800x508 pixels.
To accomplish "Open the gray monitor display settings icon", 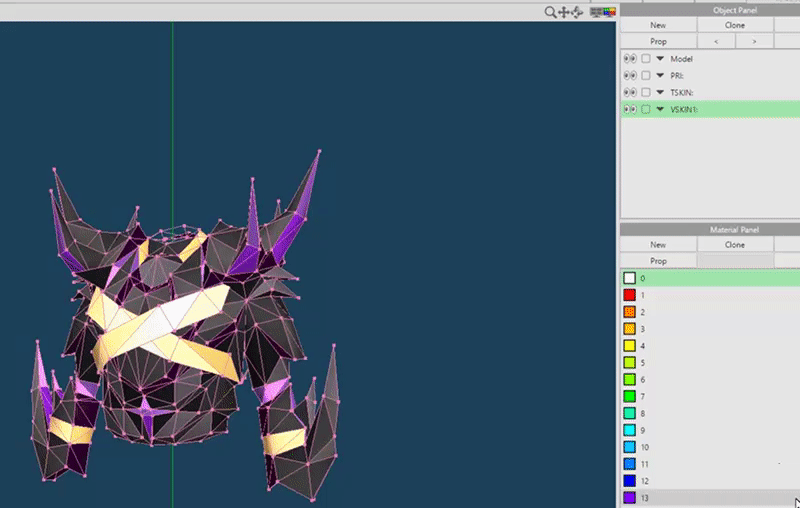I will [595, 12].
